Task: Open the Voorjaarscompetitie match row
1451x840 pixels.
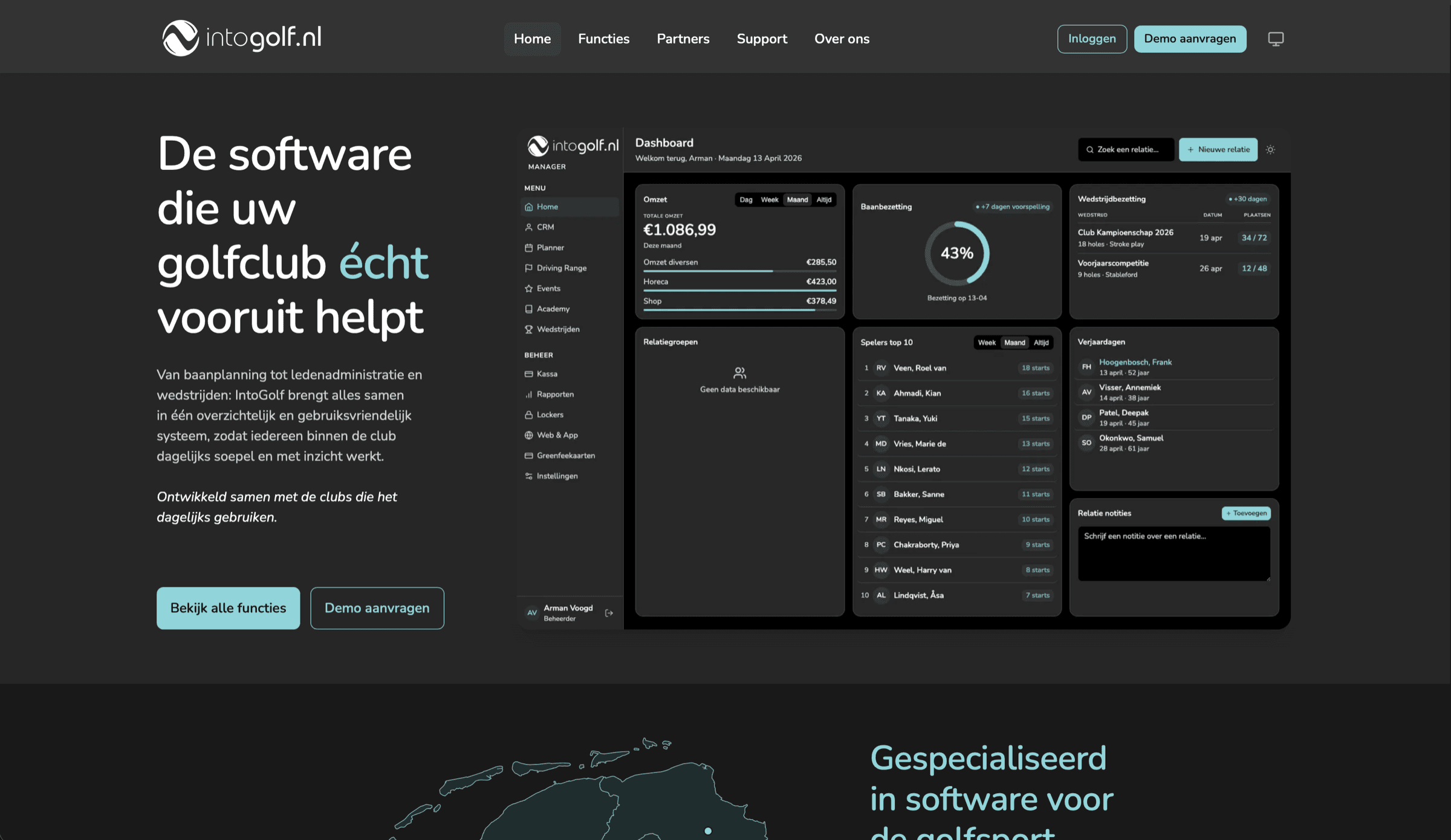Action: coord(1174,269)
